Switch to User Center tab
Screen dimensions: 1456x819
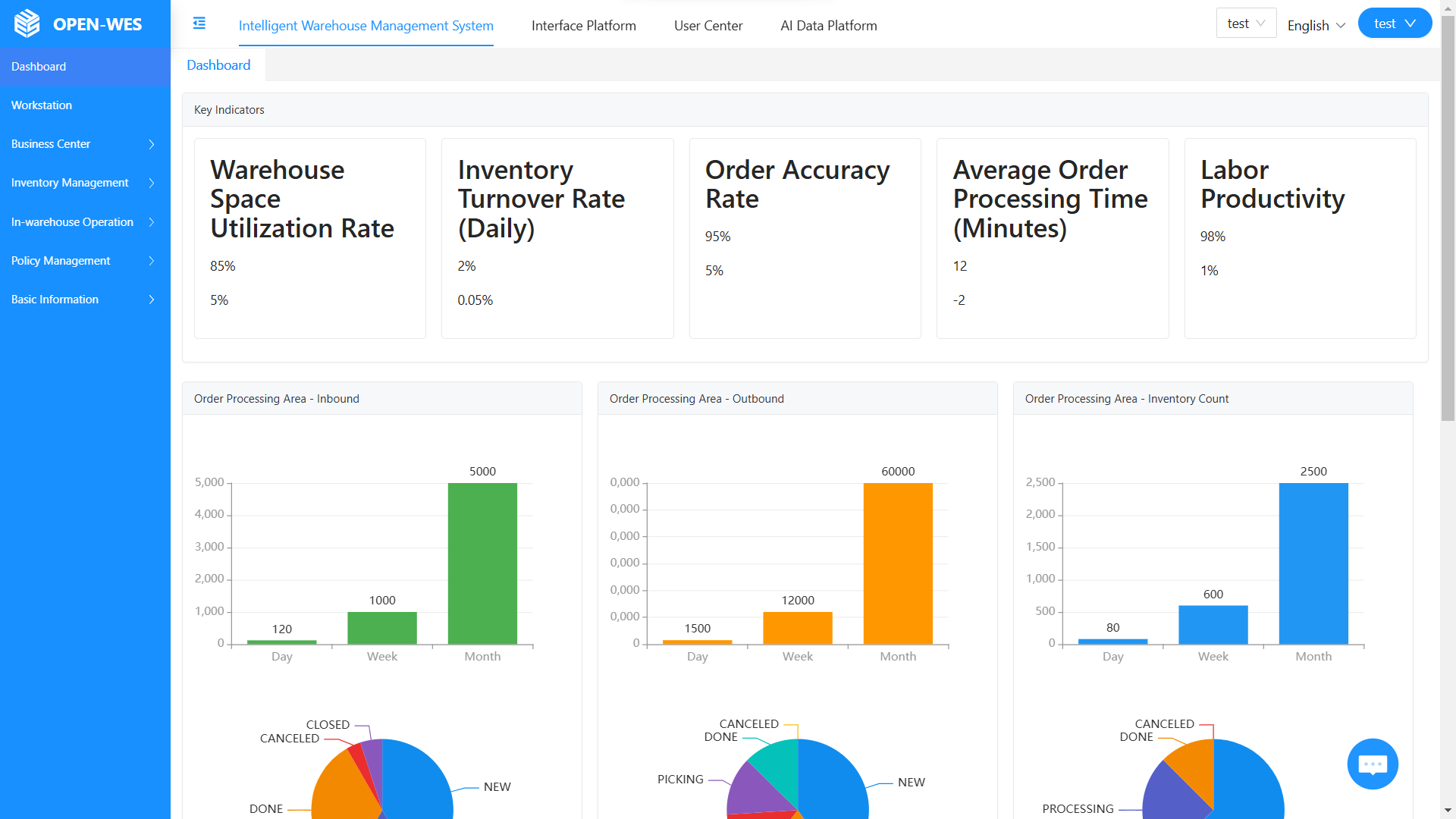708,25
